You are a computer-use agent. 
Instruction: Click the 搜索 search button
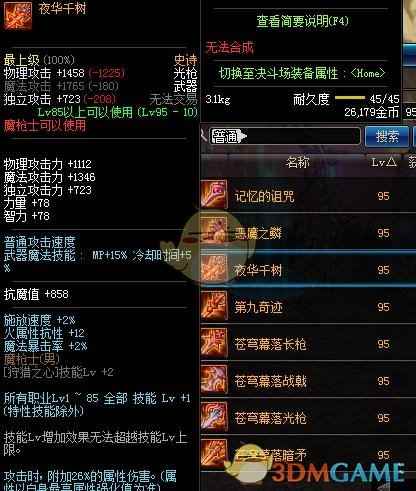point(387,136)
